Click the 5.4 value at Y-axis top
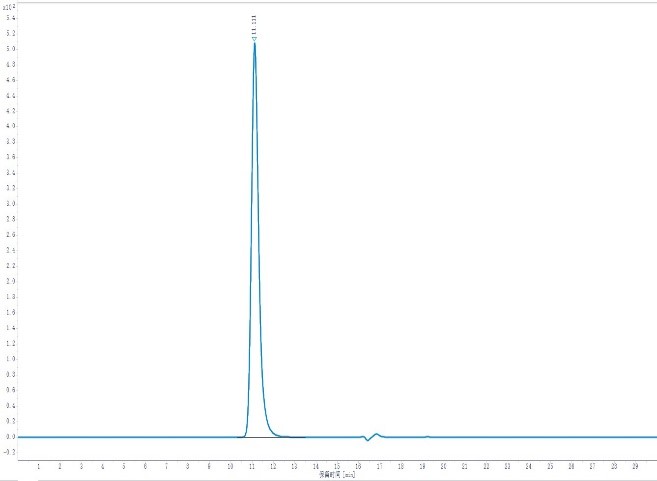 click(9, 18)
